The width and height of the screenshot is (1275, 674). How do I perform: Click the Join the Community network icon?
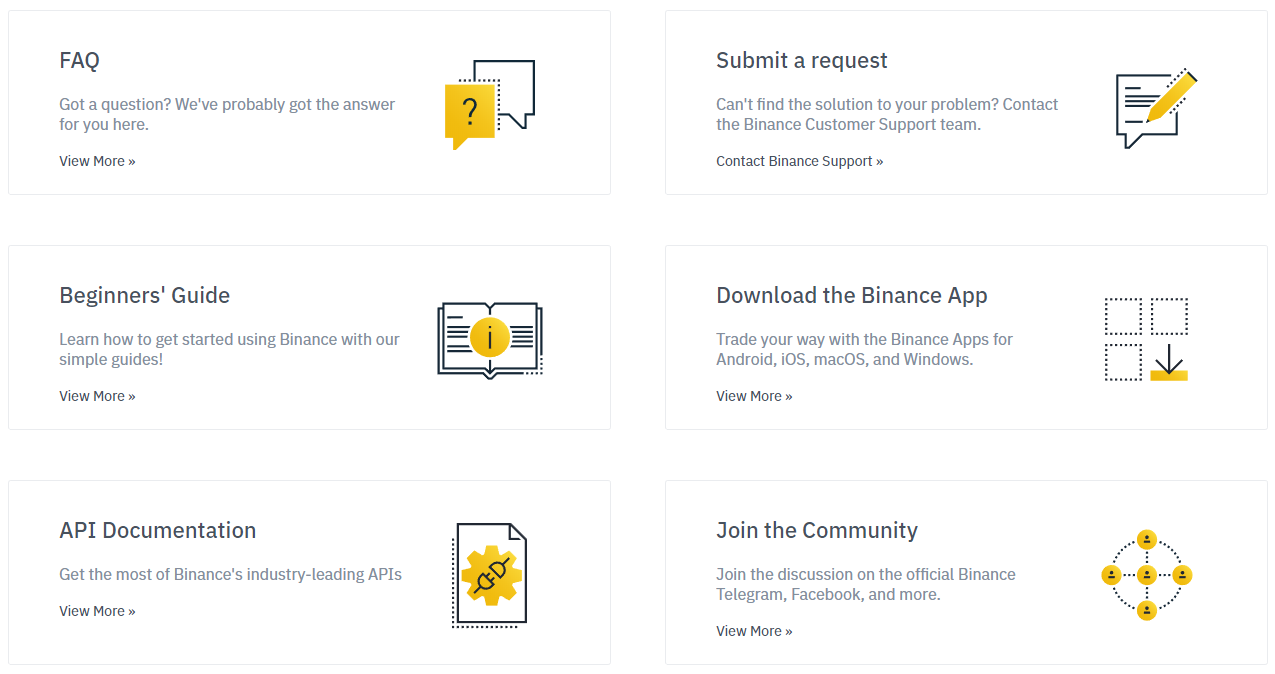pyautogui.click(x=1146, y=575)
